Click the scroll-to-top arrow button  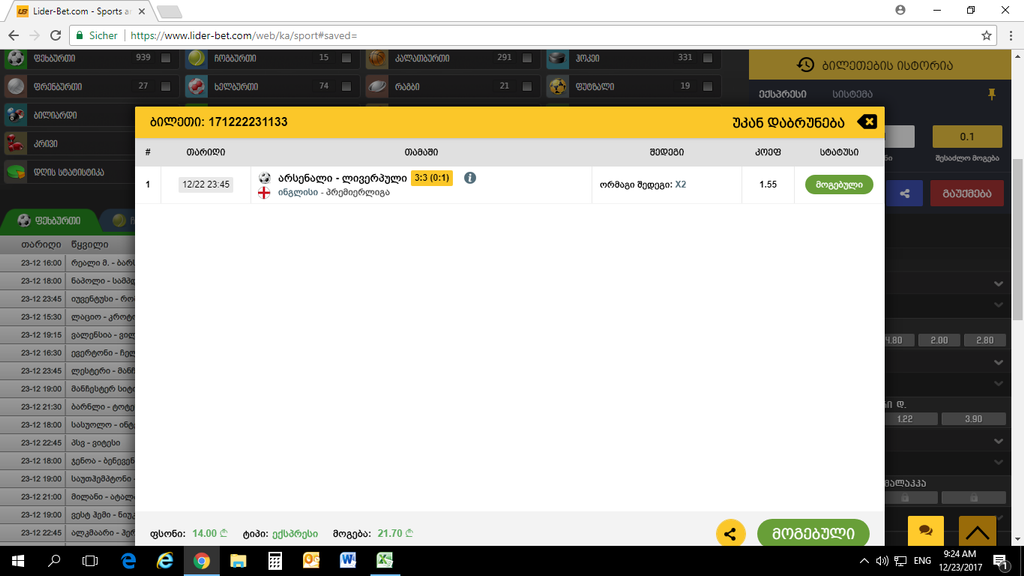pos(977,530)
